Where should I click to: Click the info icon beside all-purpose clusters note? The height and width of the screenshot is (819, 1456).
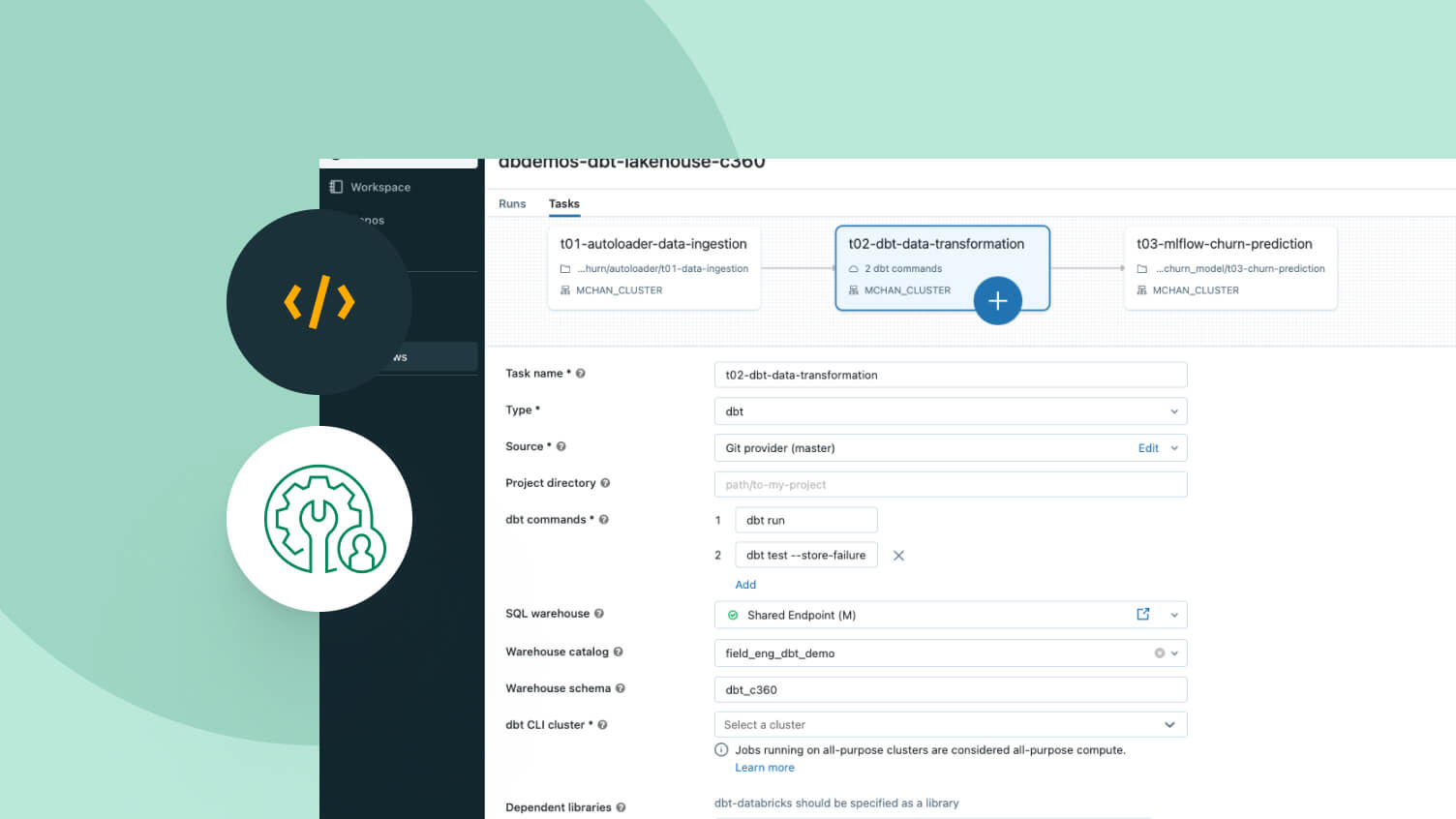point(721,749)
